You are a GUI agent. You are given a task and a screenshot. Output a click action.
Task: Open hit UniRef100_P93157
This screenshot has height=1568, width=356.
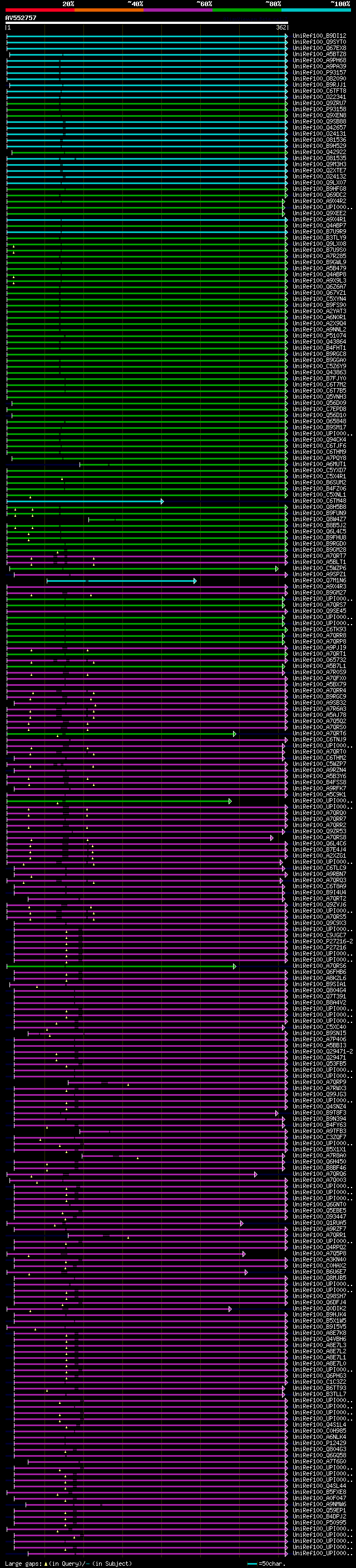pos(319,72)
